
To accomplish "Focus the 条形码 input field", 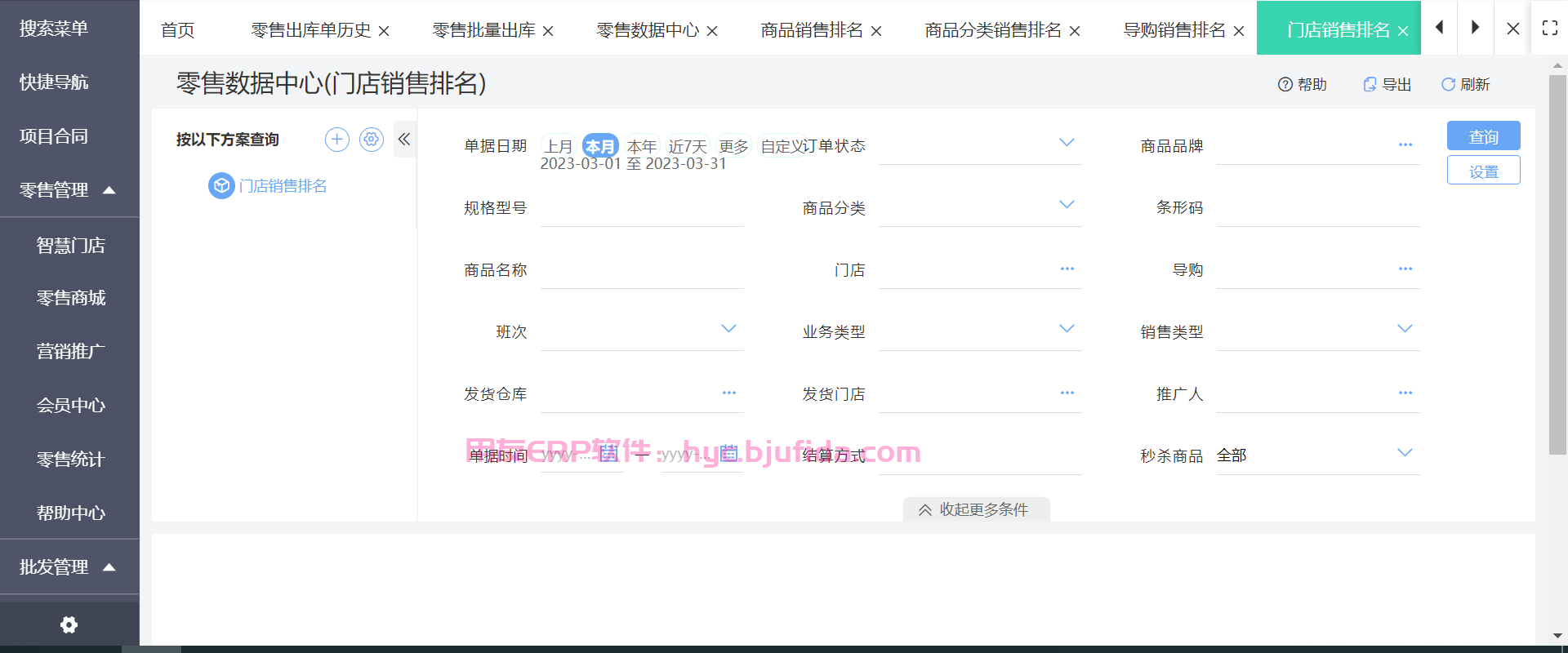I will click(x=1318, y=209).
